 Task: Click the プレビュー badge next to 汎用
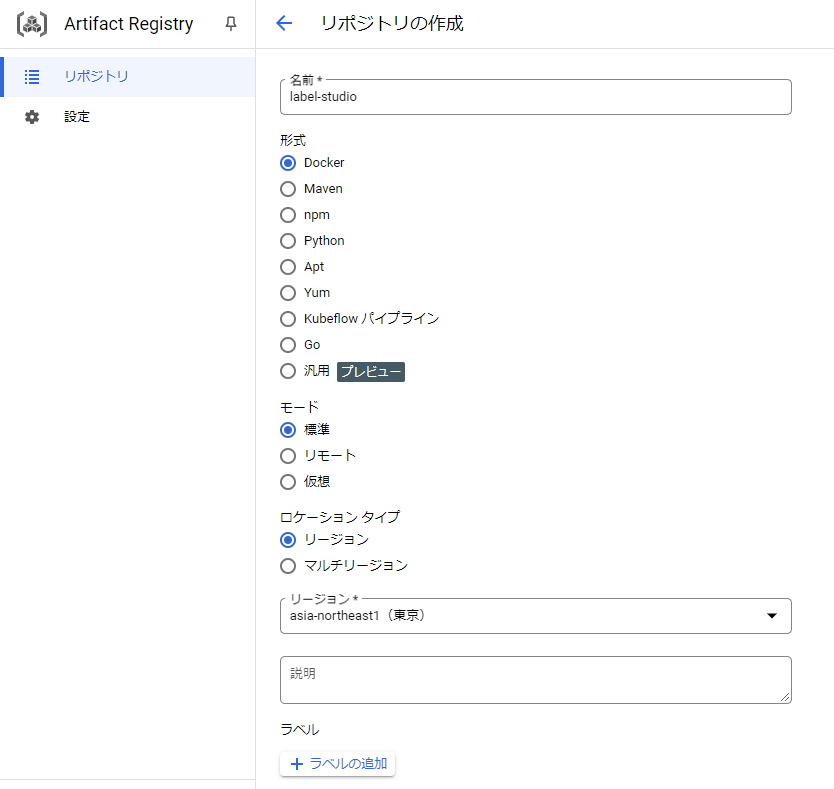point(371,372)
